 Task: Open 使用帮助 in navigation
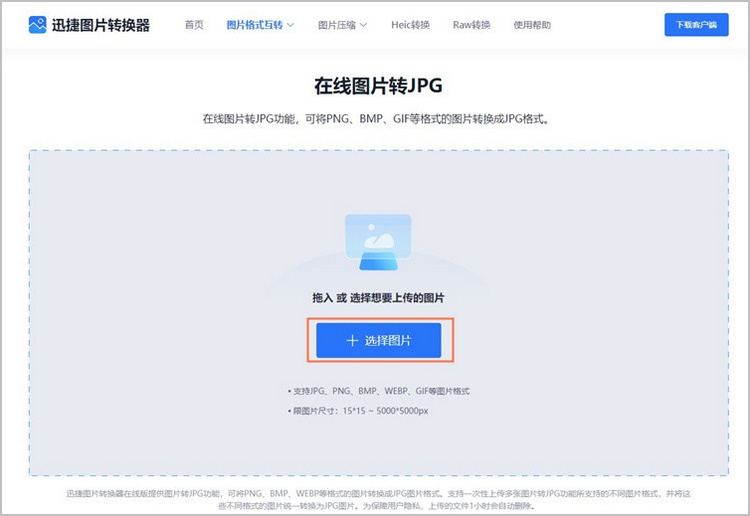[532, 25]
